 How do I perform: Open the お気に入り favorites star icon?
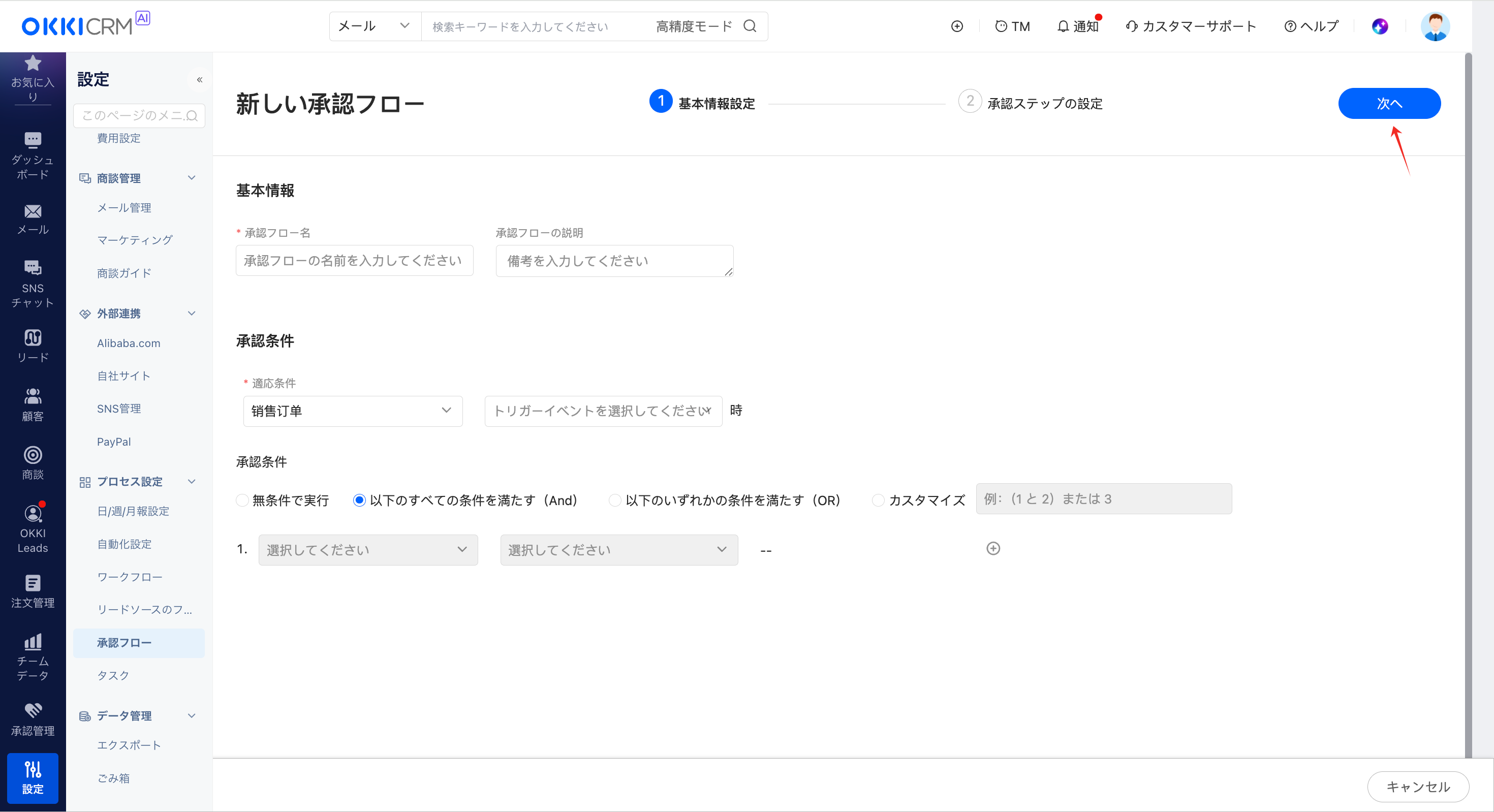click(x=33, y=63)
